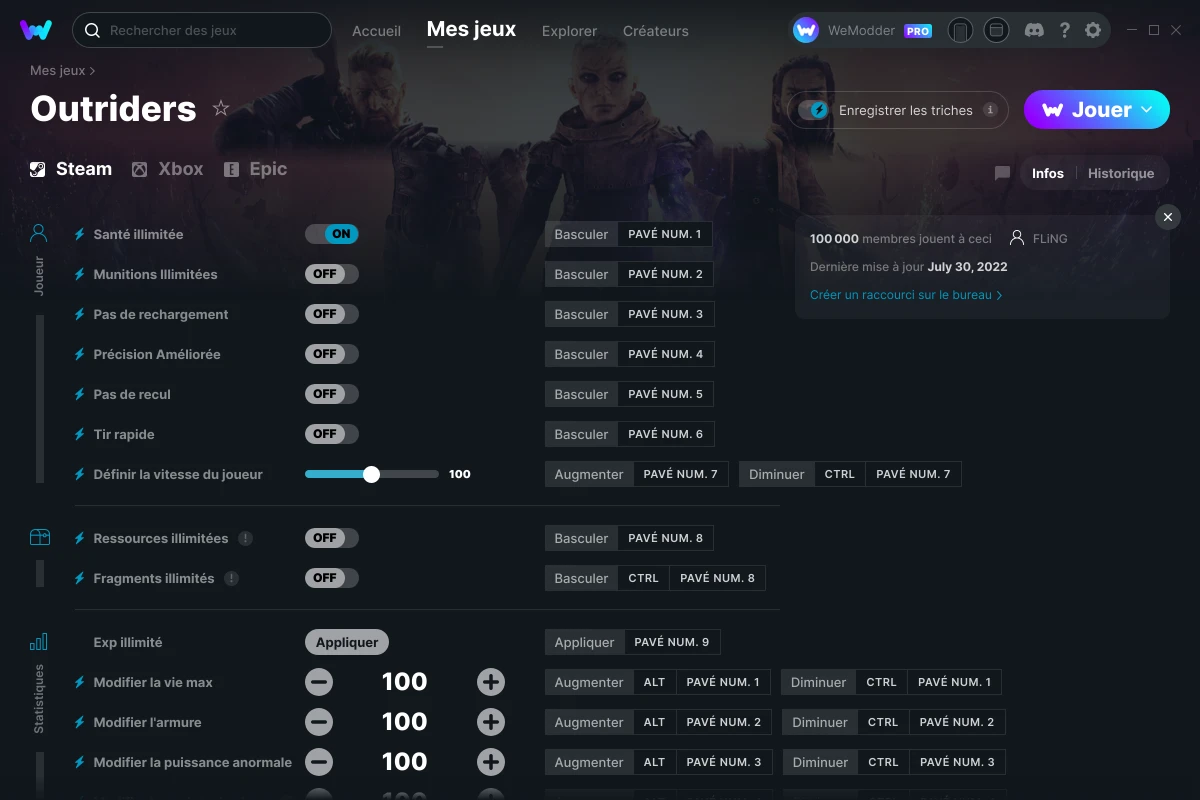Decrease Modifier la vie max with minus
Viewport: 1200px width, 800px height.
[x=319, y=682]
